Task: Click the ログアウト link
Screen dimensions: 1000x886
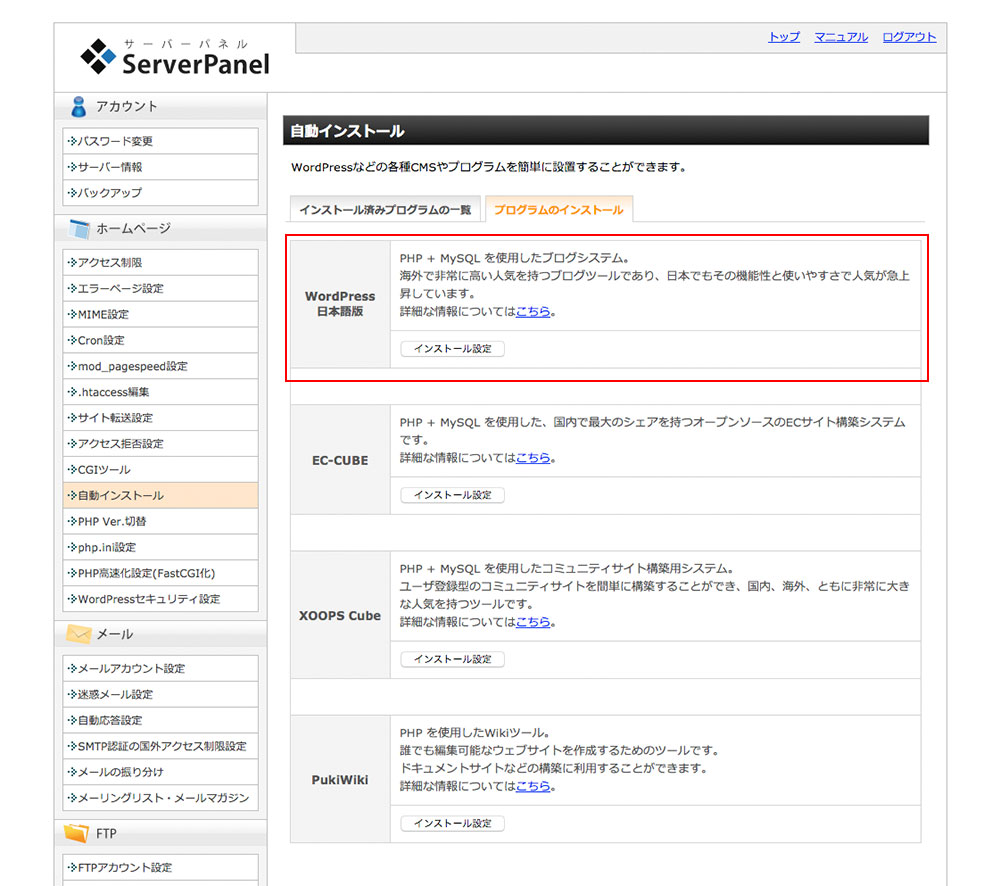Action: (x=909, y=37)
